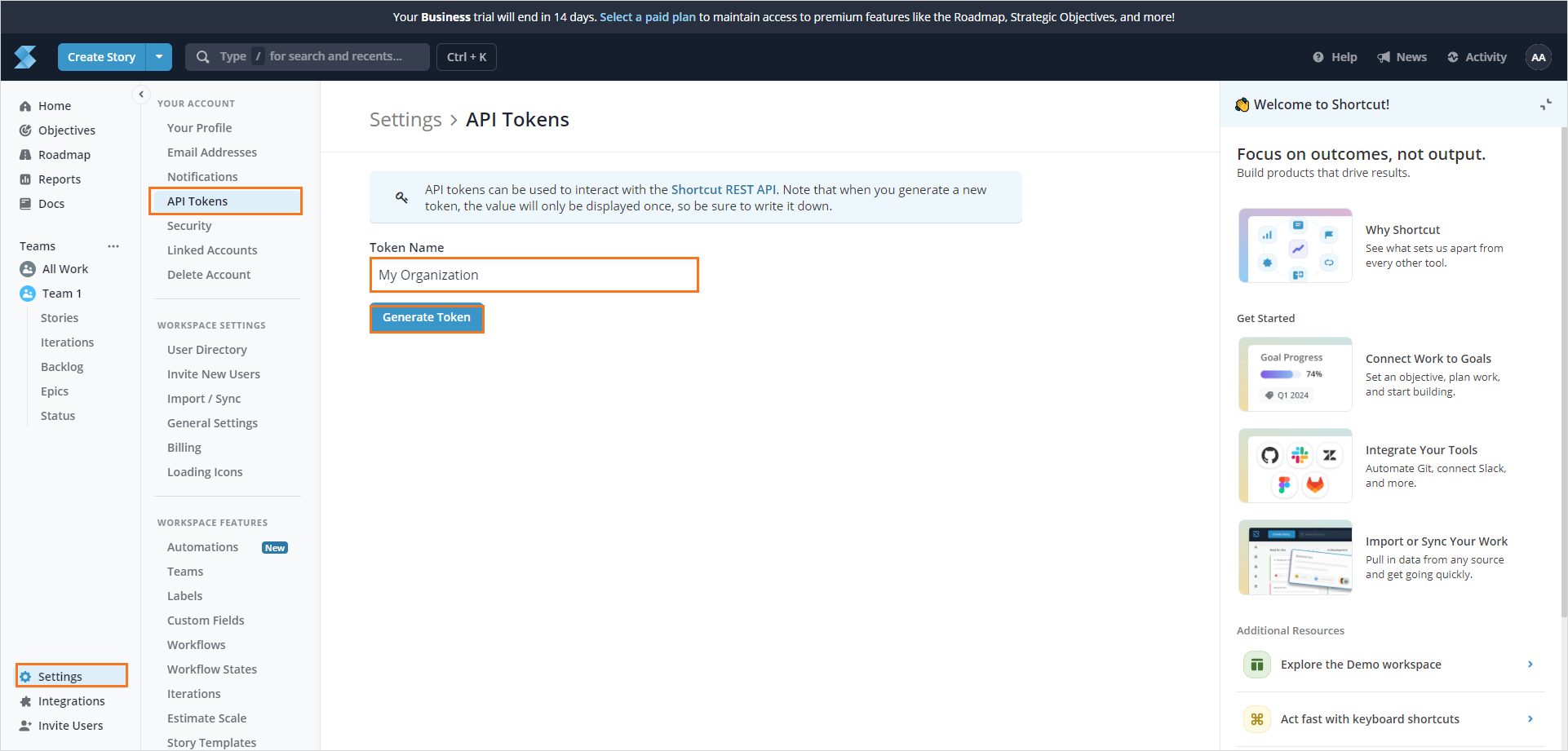Open the Why Shortcut thumbnail
The height and width of the screenshot is (751, 1568).
(1296, 245)
